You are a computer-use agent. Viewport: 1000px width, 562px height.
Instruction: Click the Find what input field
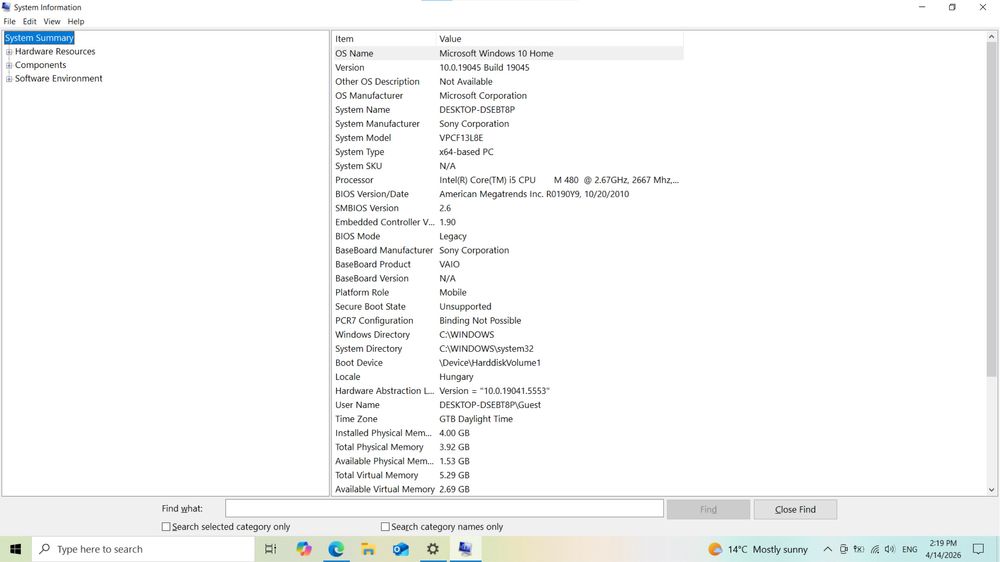(444, 508)
